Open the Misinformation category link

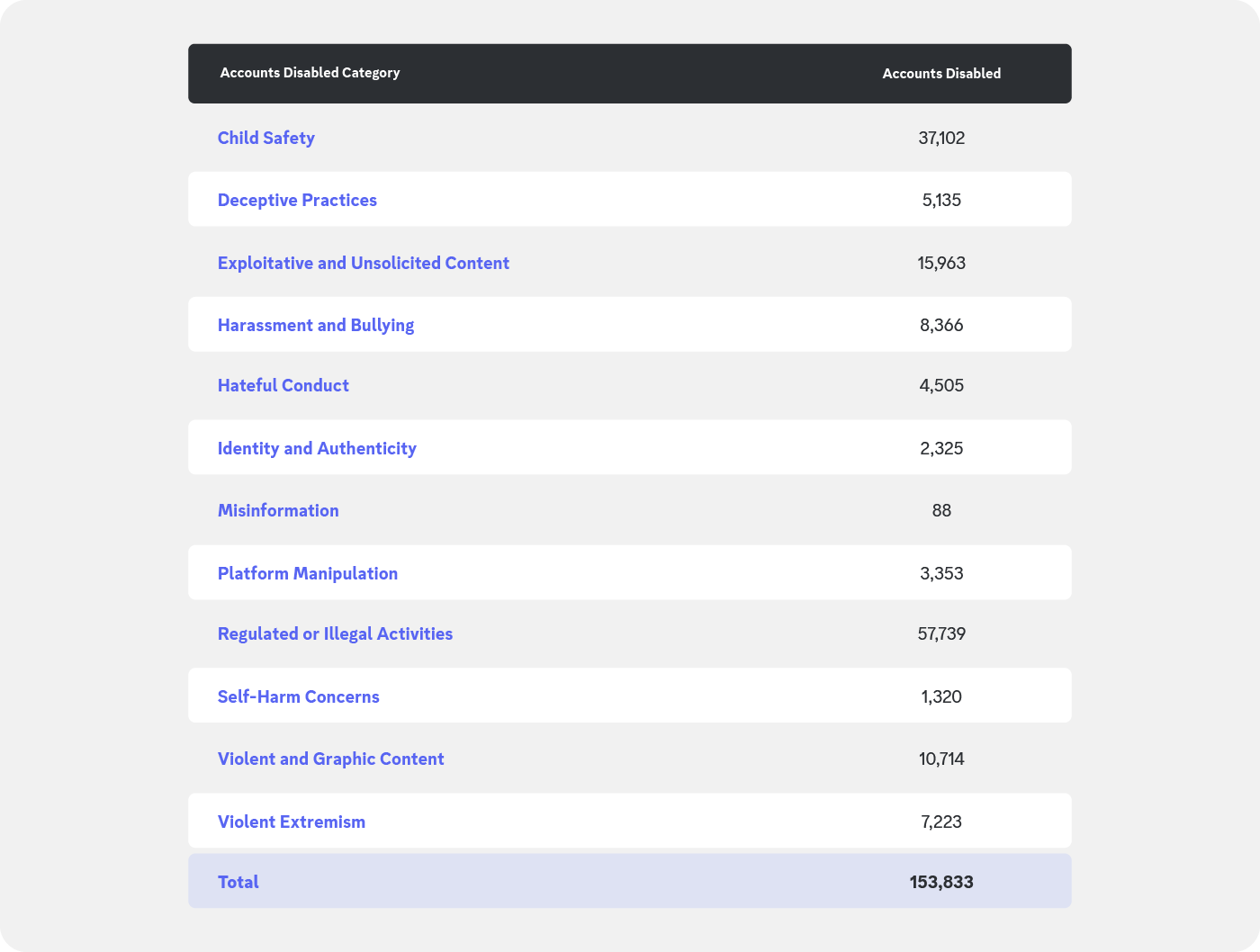click(x=278, y=510)
